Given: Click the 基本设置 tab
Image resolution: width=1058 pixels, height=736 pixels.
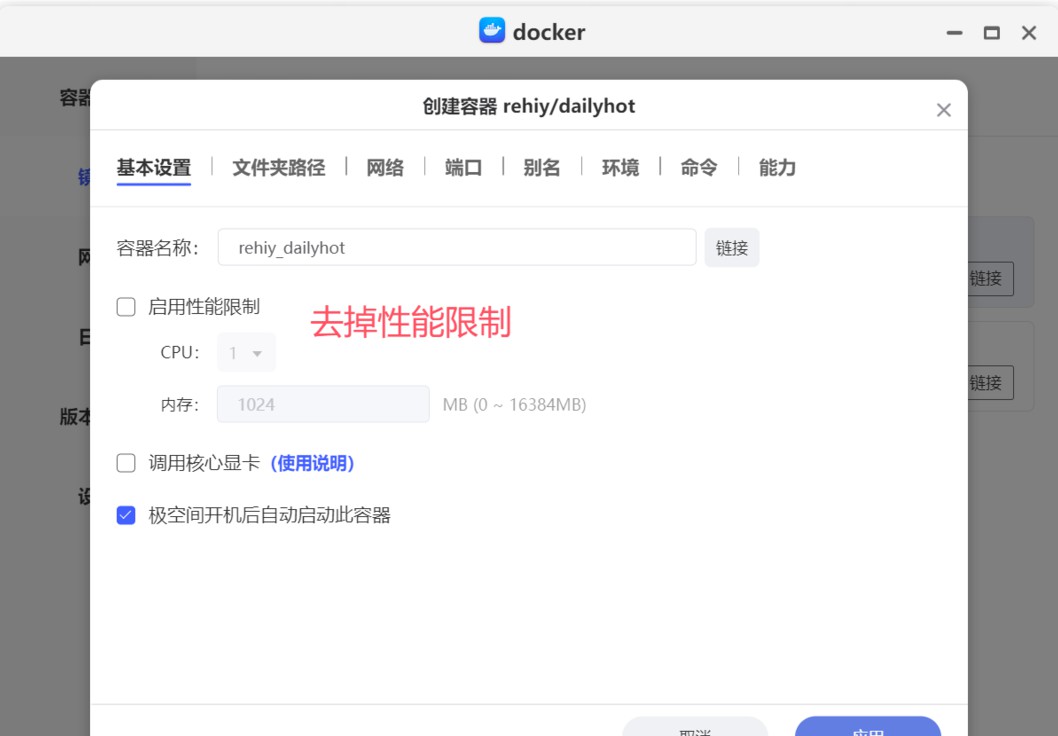Looking at the screenshot, I should (x=154, y=167).
